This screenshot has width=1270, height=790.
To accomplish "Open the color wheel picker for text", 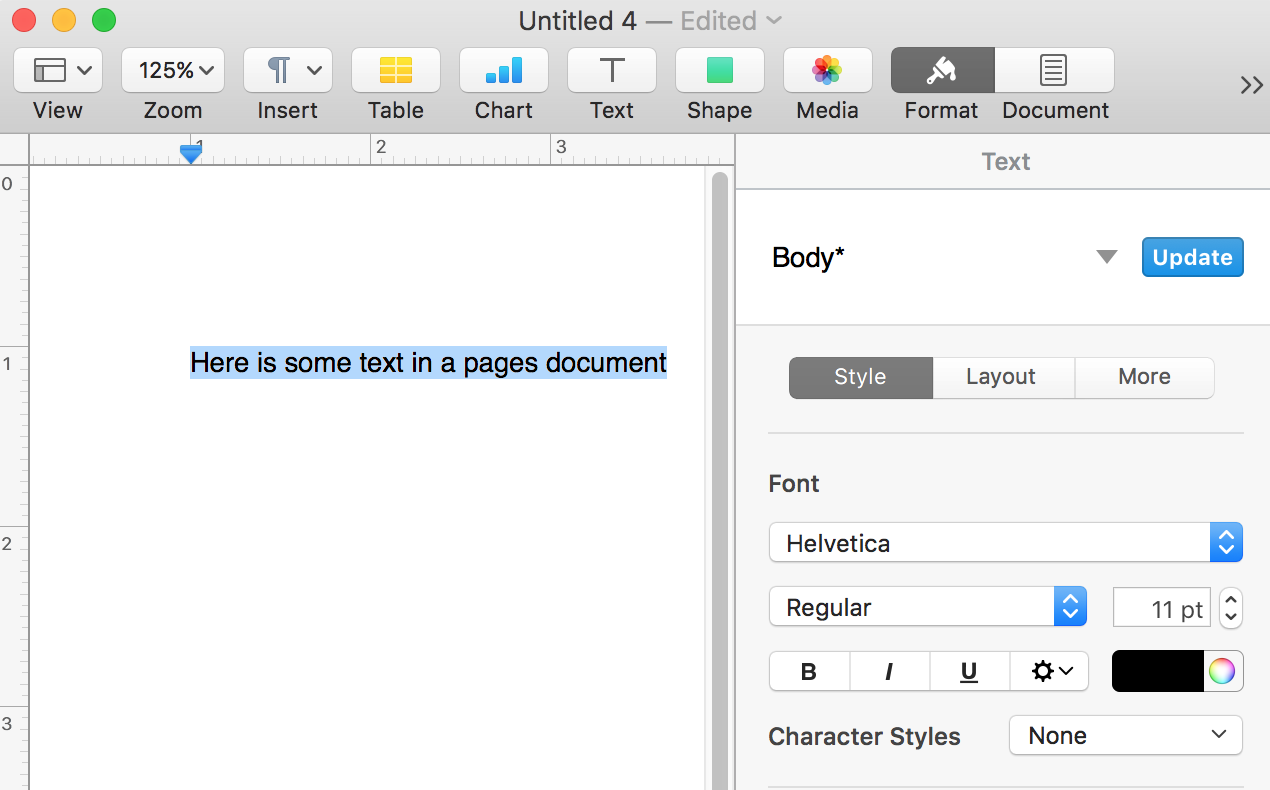I will coord(1222,671).
